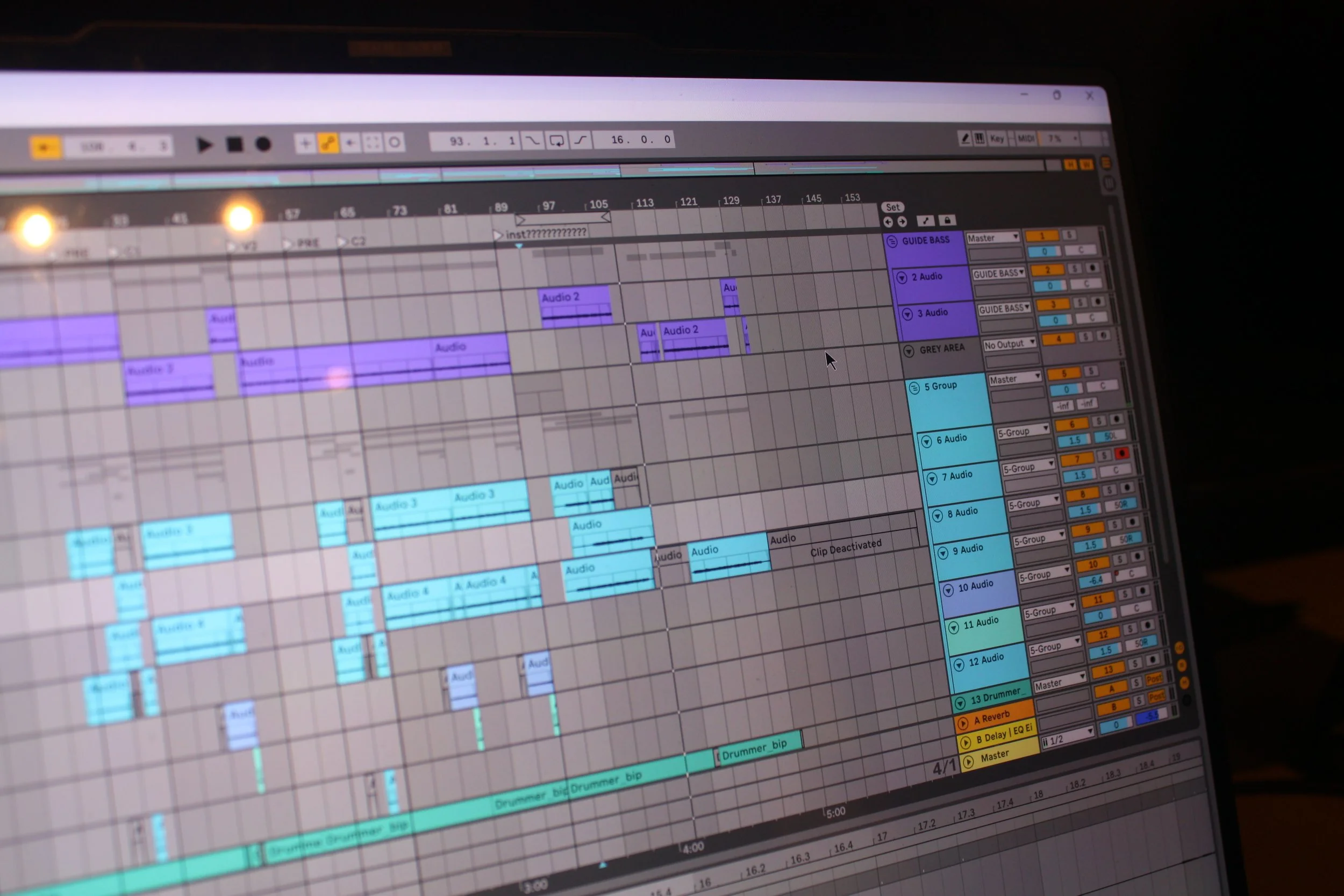Viewport: 1344px width, 896px height.
Task: Solo the 2 Audio track
Action: [x=1075, y=268]
